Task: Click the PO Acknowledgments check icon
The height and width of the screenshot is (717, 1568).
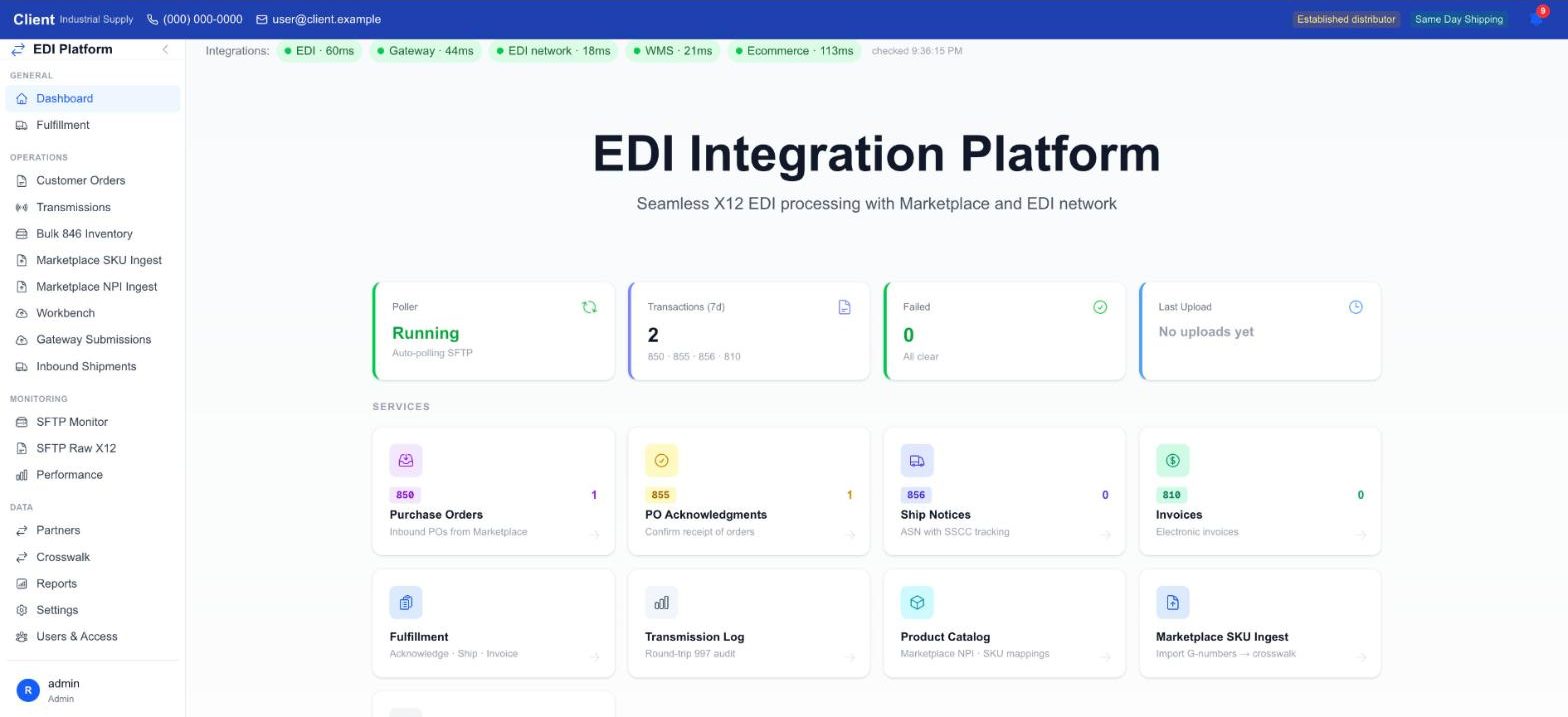Action: [x=661, y=460]
